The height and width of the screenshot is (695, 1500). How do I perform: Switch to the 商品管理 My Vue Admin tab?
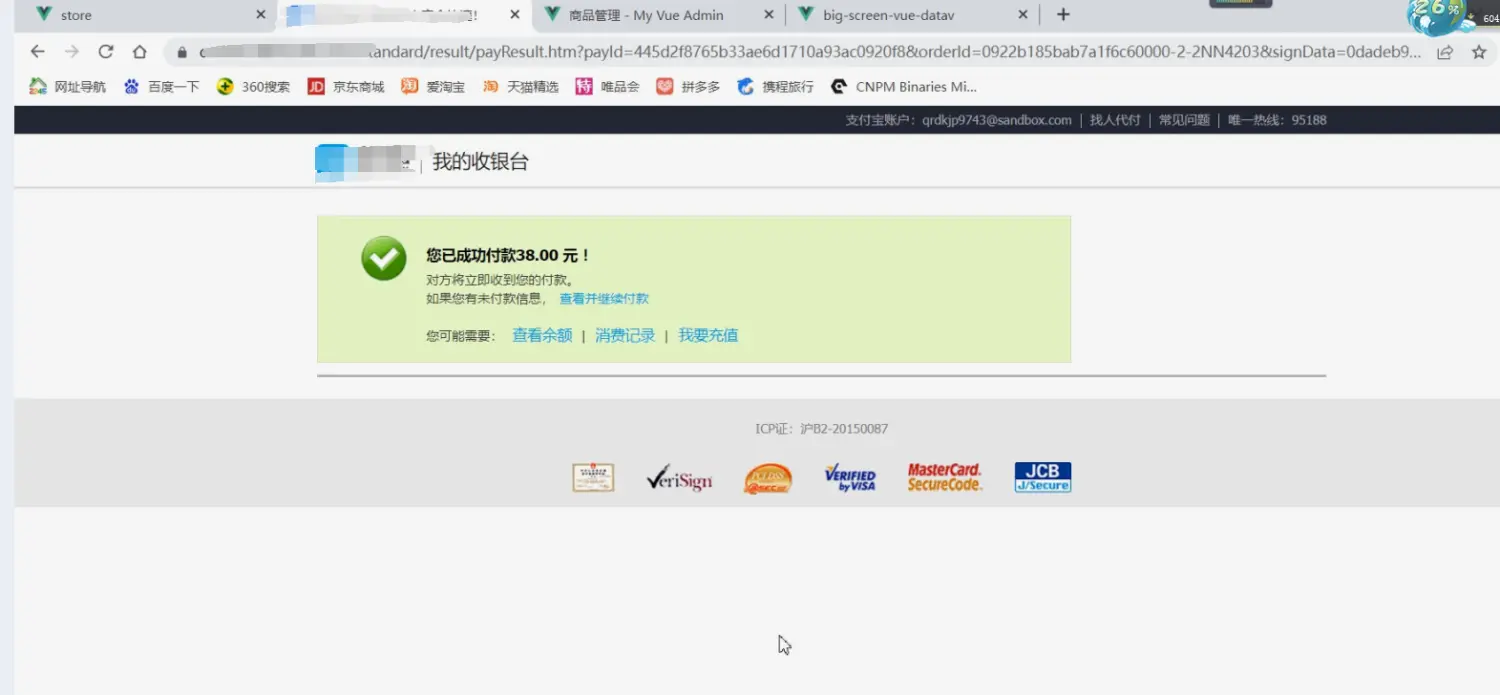[x=645, y=15]
